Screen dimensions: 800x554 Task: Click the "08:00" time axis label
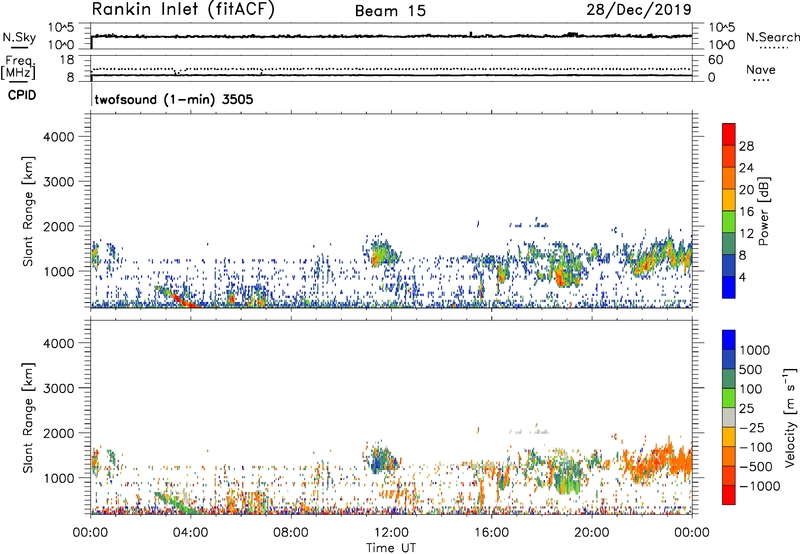pos(291,533)
